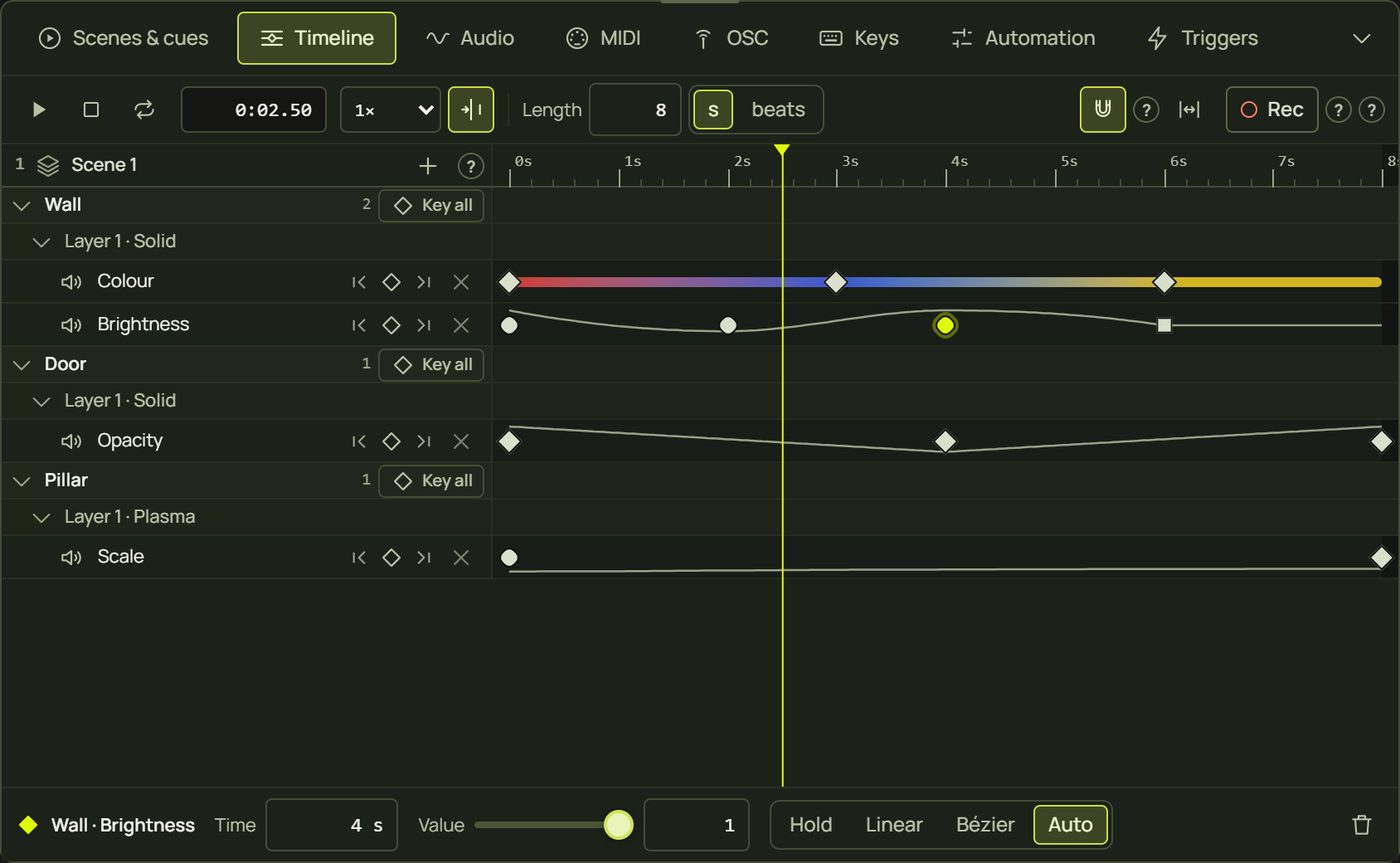Viewport: 1400px width, 863px height.
Task: Select the Colour keyframe at 3s
Action: 836,282
